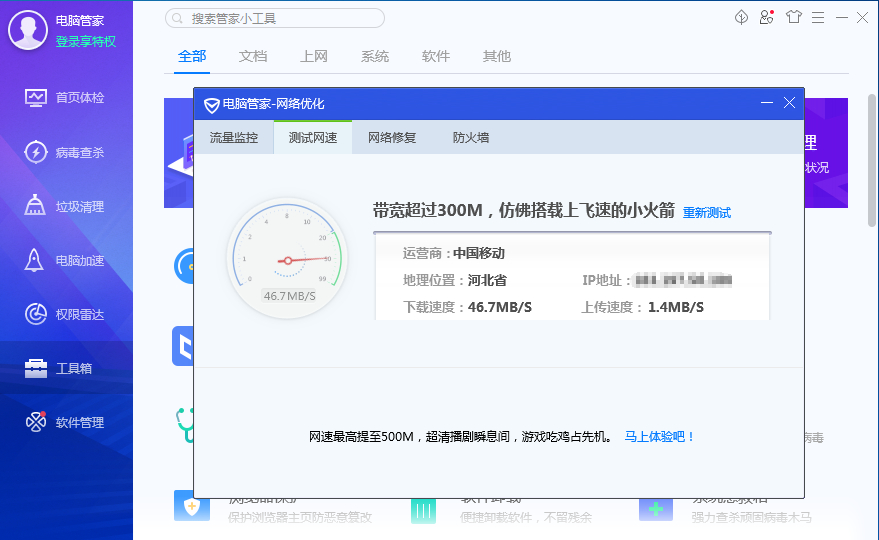Open 首页体检 in sidebar

pyautogui.click(x=66, y=98)
